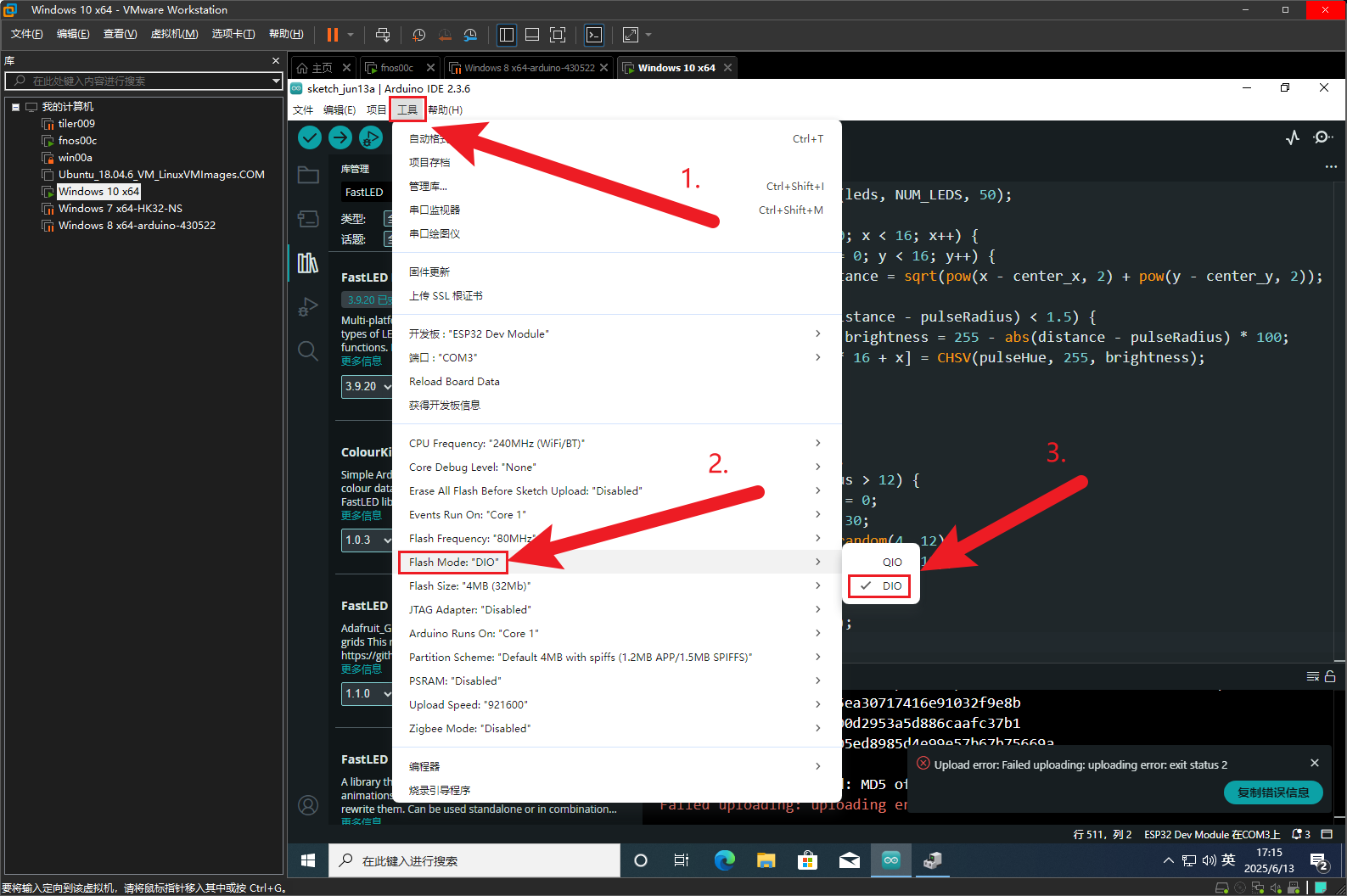Screen dimensions: 1347x896
Task: Click the FastLED library search field
Action: 367,192
